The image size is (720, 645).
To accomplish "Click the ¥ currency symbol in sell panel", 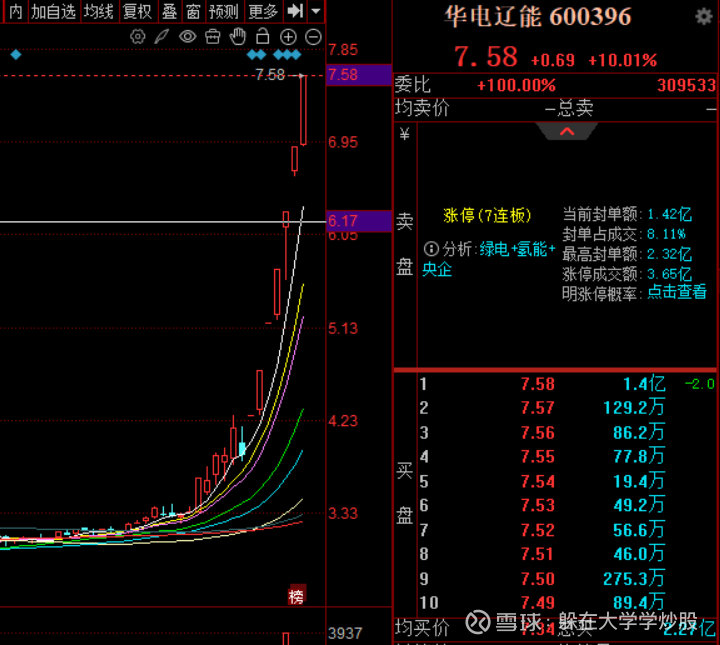I will (405, 135).
